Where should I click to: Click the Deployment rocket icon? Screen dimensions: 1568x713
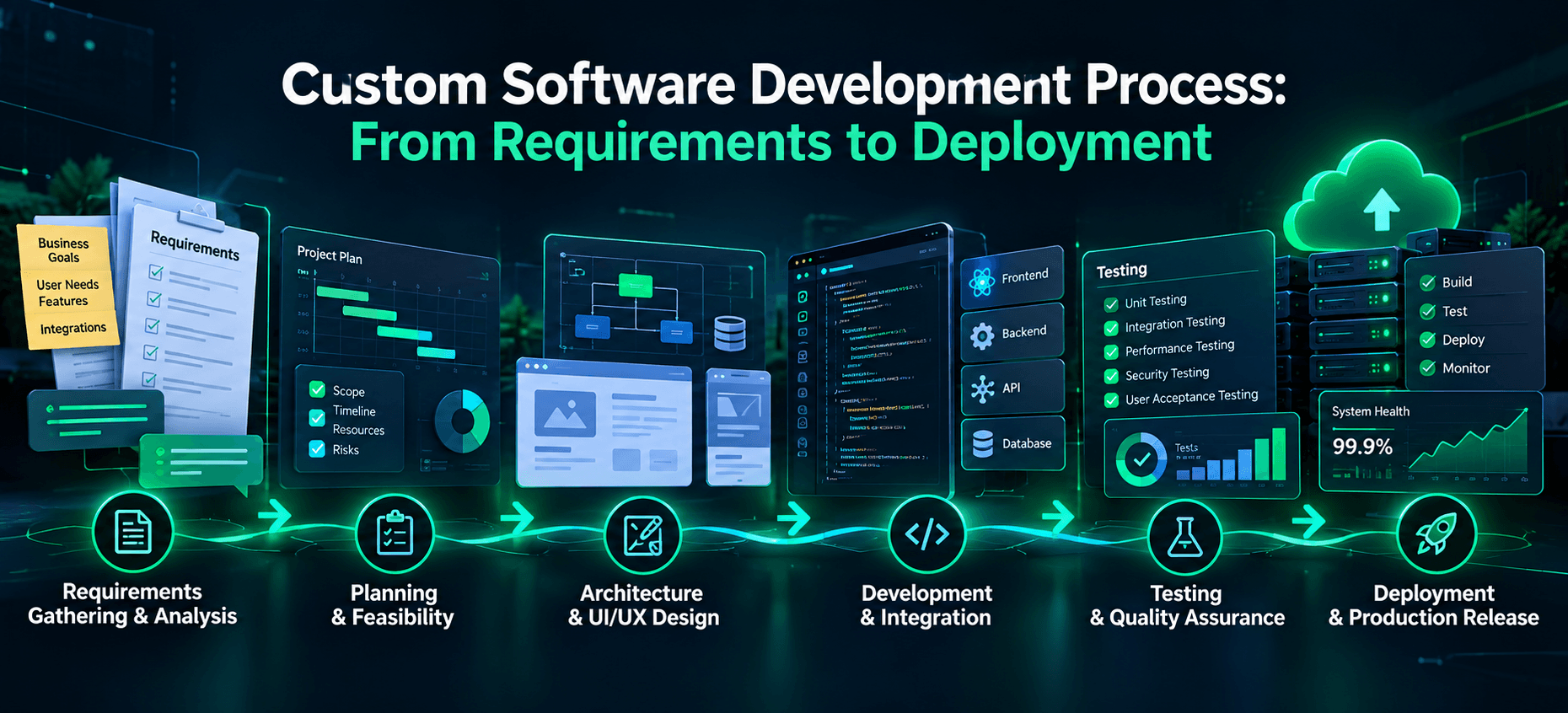(1436, 534)
